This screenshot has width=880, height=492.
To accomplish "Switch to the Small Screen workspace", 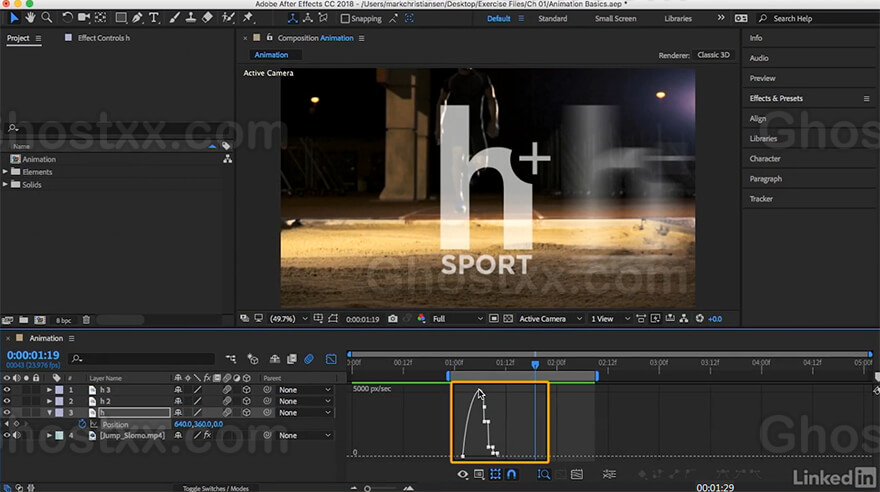I will click(615, 19).
